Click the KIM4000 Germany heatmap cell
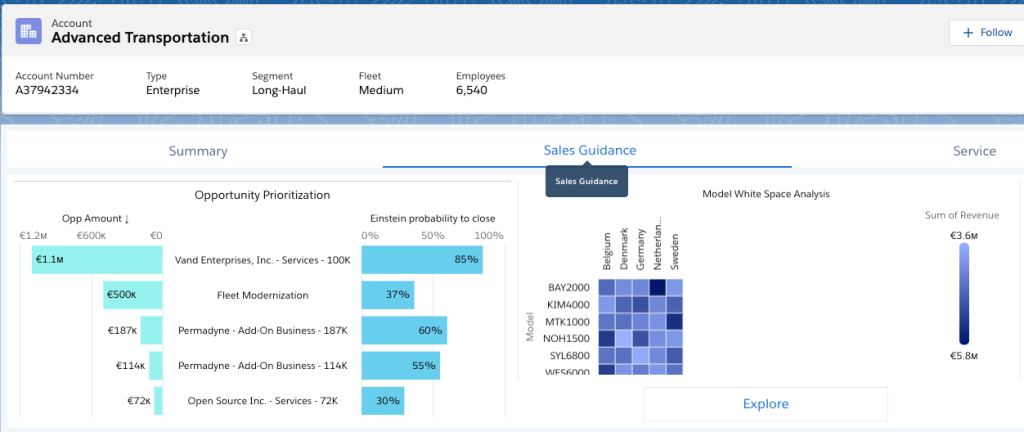The width and height of the screenshot is (1024, 432). click(641, 304)
